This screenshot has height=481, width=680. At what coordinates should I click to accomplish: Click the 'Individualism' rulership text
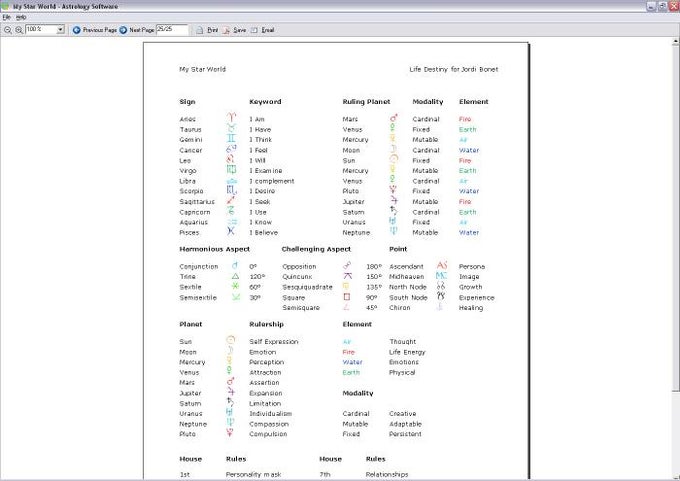271,414
